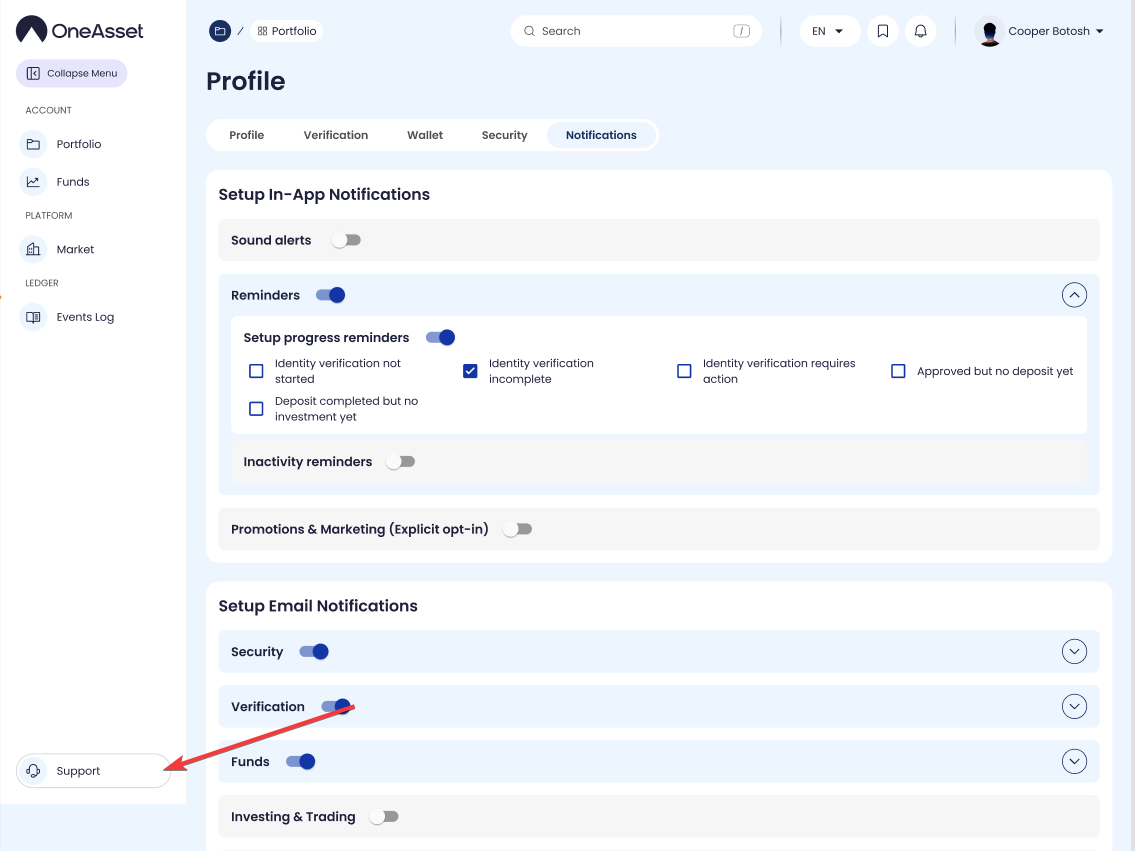Open Funds from the sidebar
This screenshot has height=851, width=1135.
[x=72, y=182]
